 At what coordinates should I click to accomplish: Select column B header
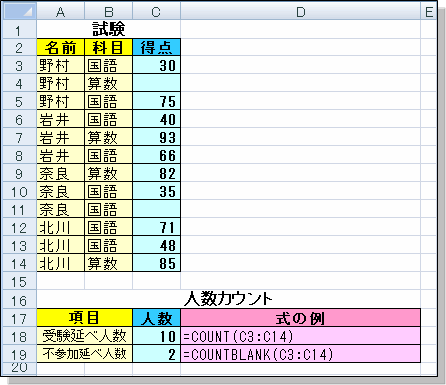(108, 12)
